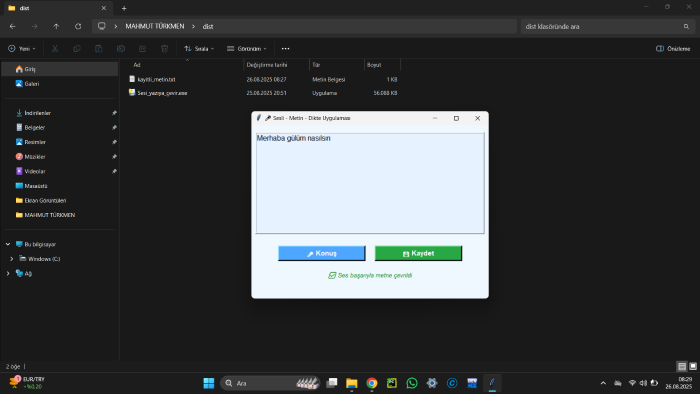
Task: Open a new Explorer tab with plus
Action: [124, 8]
